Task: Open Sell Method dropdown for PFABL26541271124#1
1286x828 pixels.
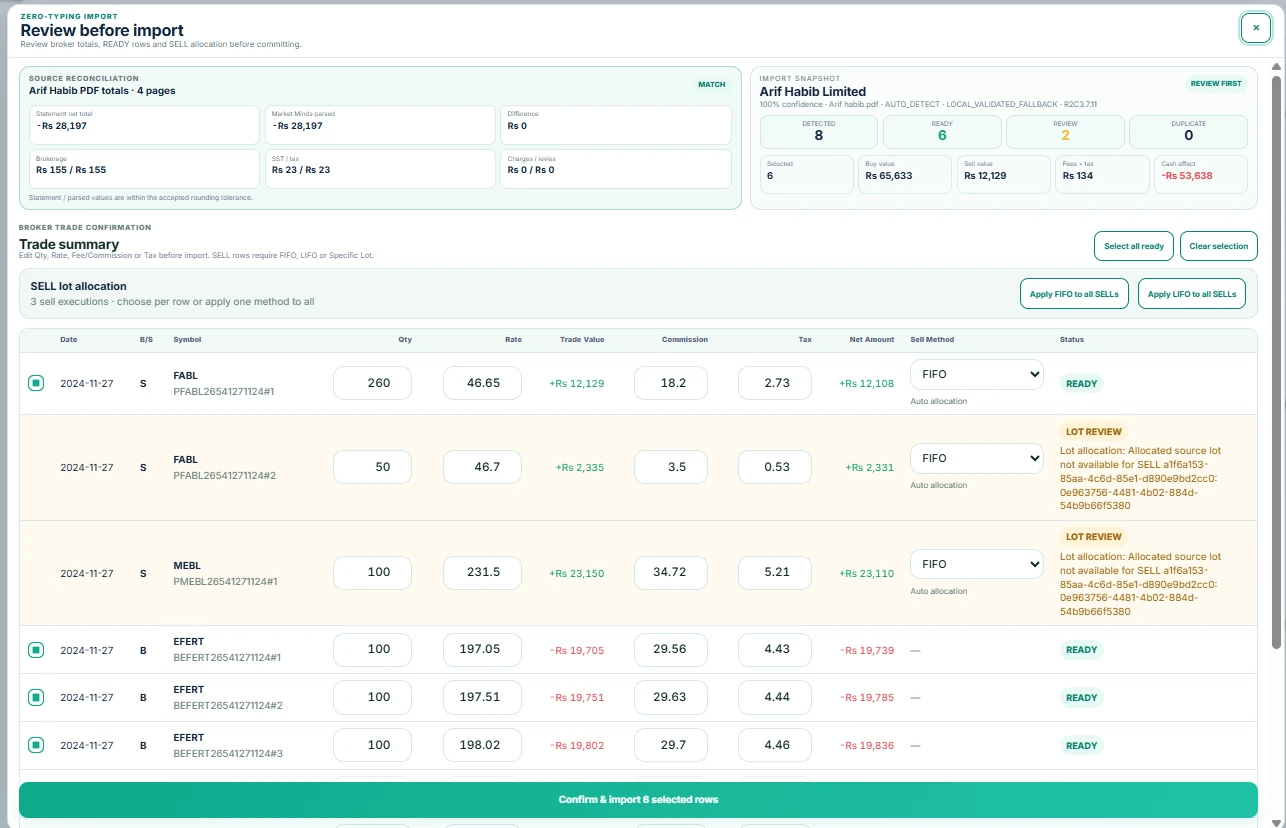Action: 977,374
